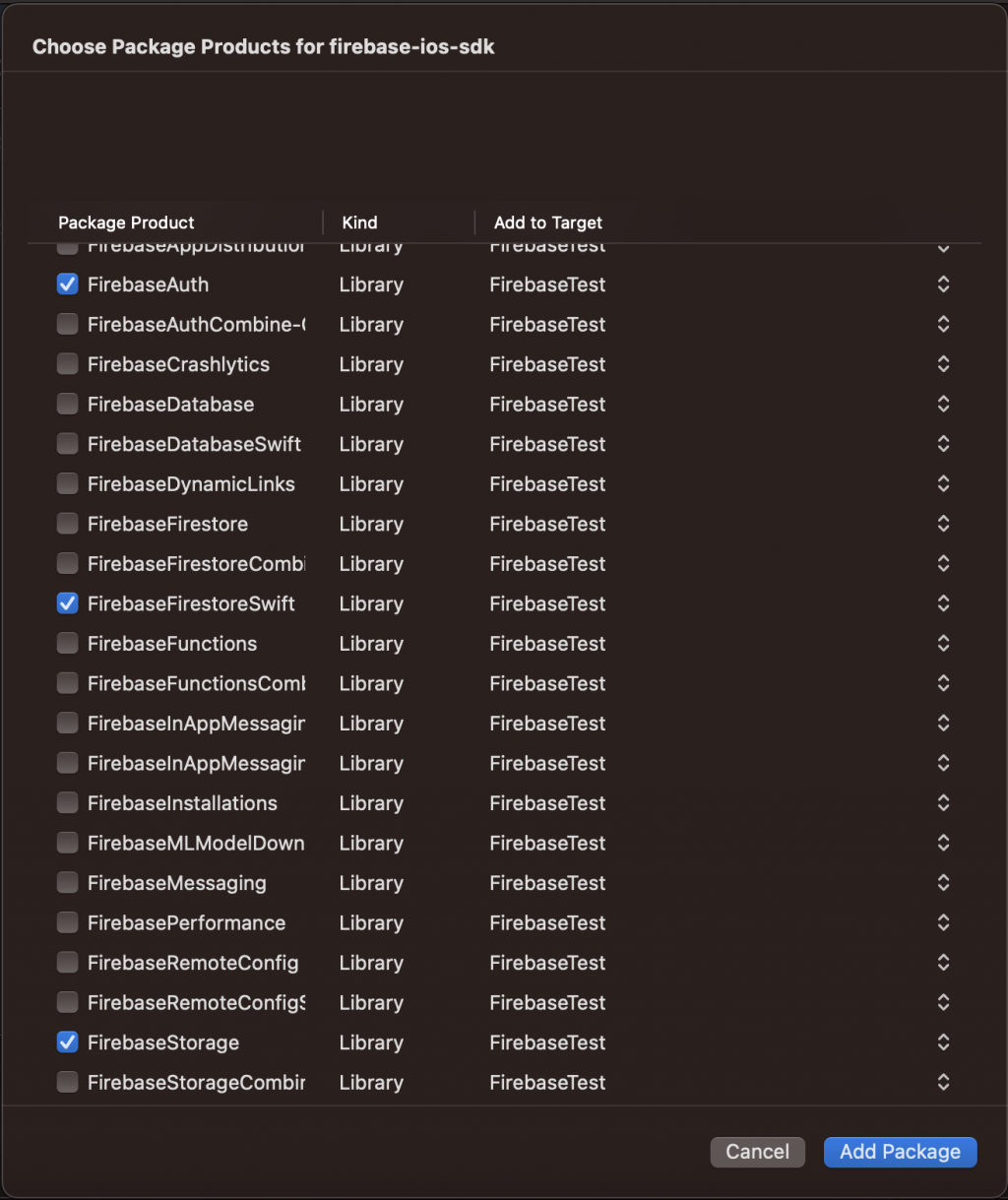Image resolution: width=1008 pixels, height=1200 pixels.
Task: Select the FirebaseCrashlytics product name
Action: (178, 364)
